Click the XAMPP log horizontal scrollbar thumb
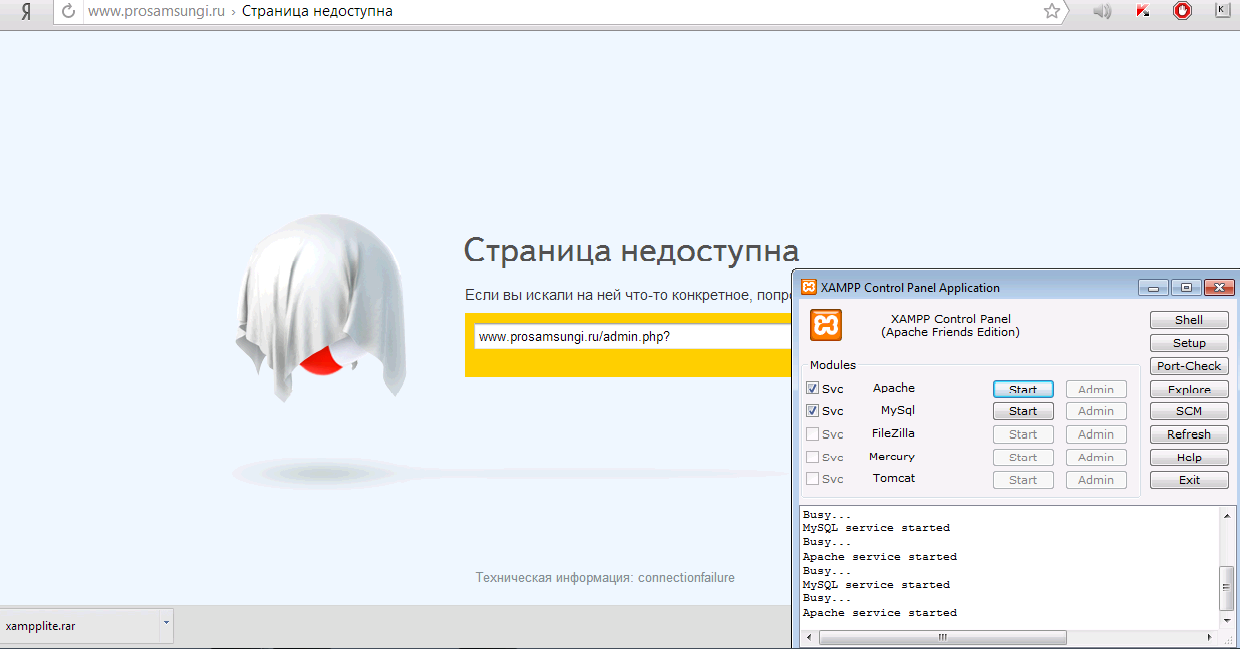The image size is (1240, 649). [x=943, y=637]
